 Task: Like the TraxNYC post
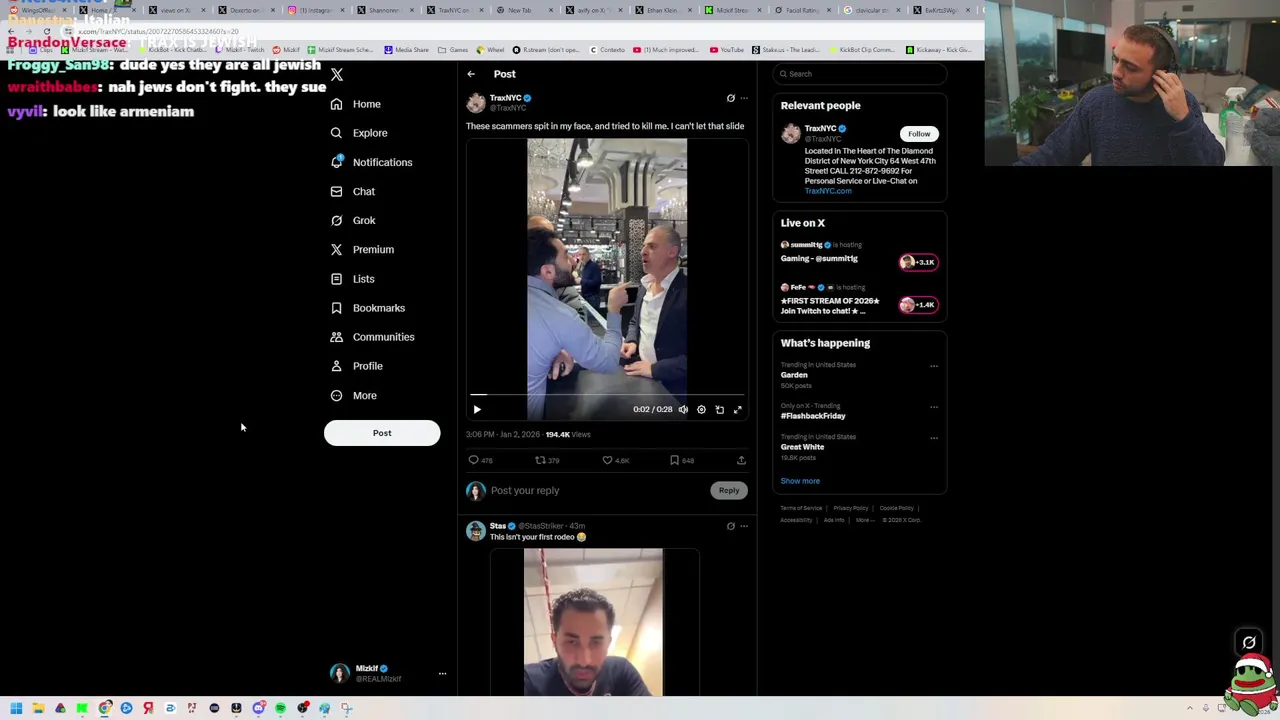coord(607,460)
